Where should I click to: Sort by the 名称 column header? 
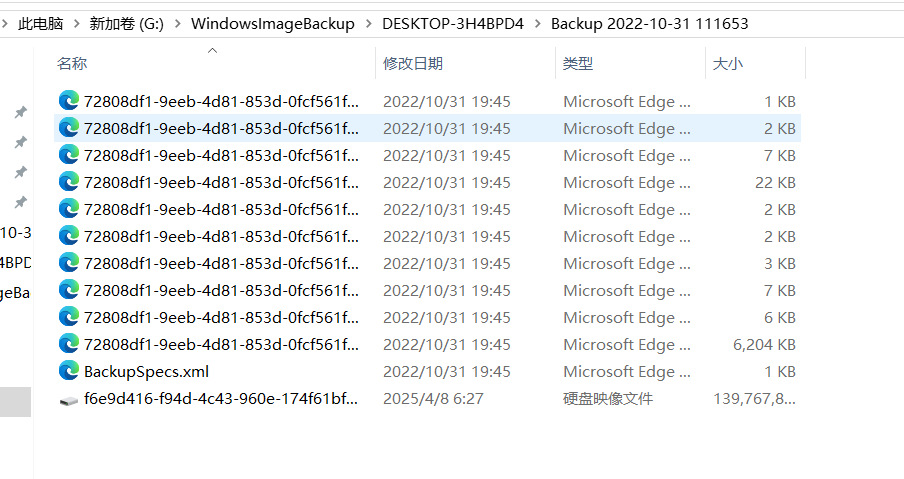(72, 64)
